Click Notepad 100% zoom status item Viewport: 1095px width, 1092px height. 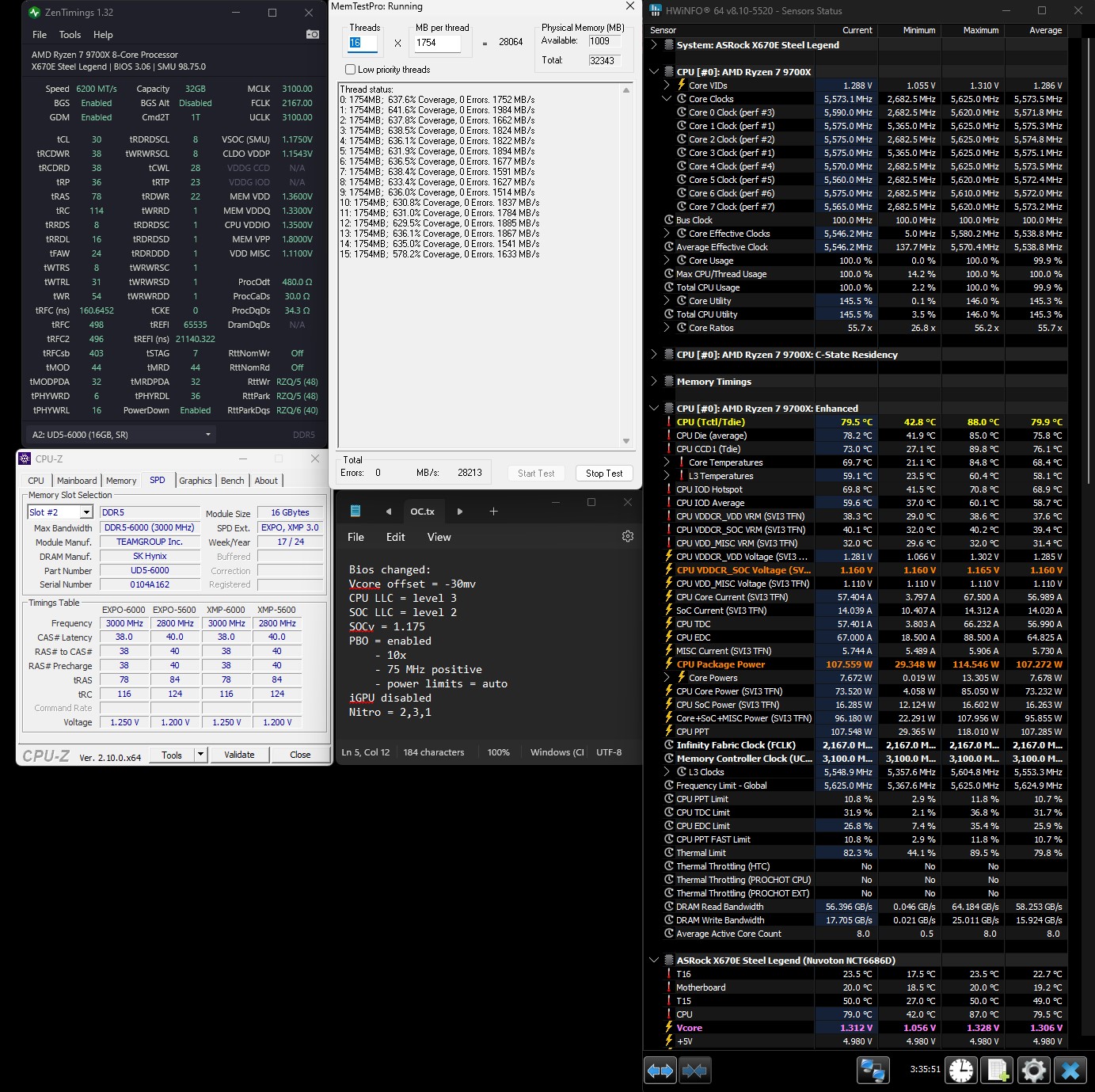(x=499, y=752)
